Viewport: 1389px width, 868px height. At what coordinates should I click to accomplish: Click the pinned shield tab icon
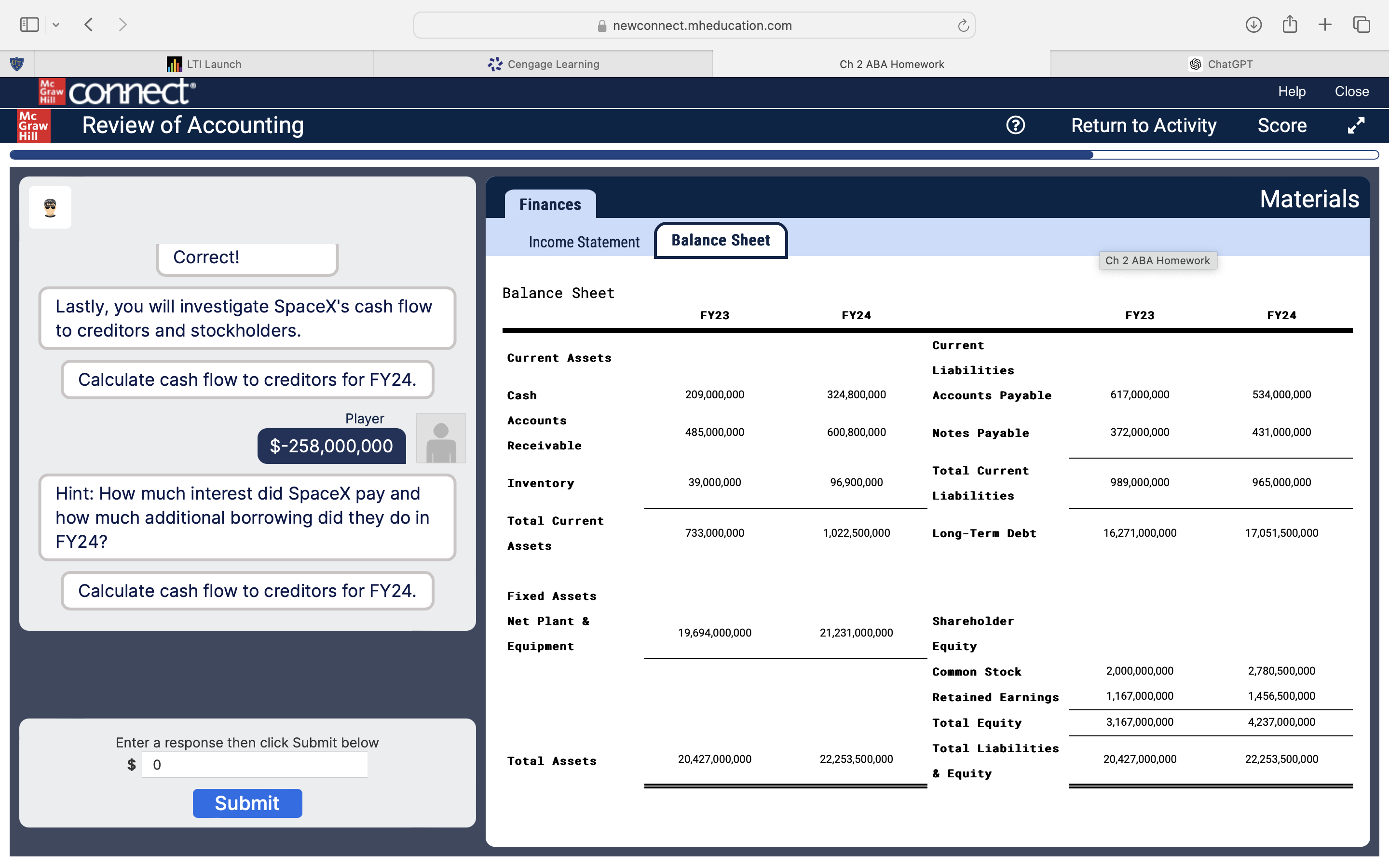coord(17,64)
